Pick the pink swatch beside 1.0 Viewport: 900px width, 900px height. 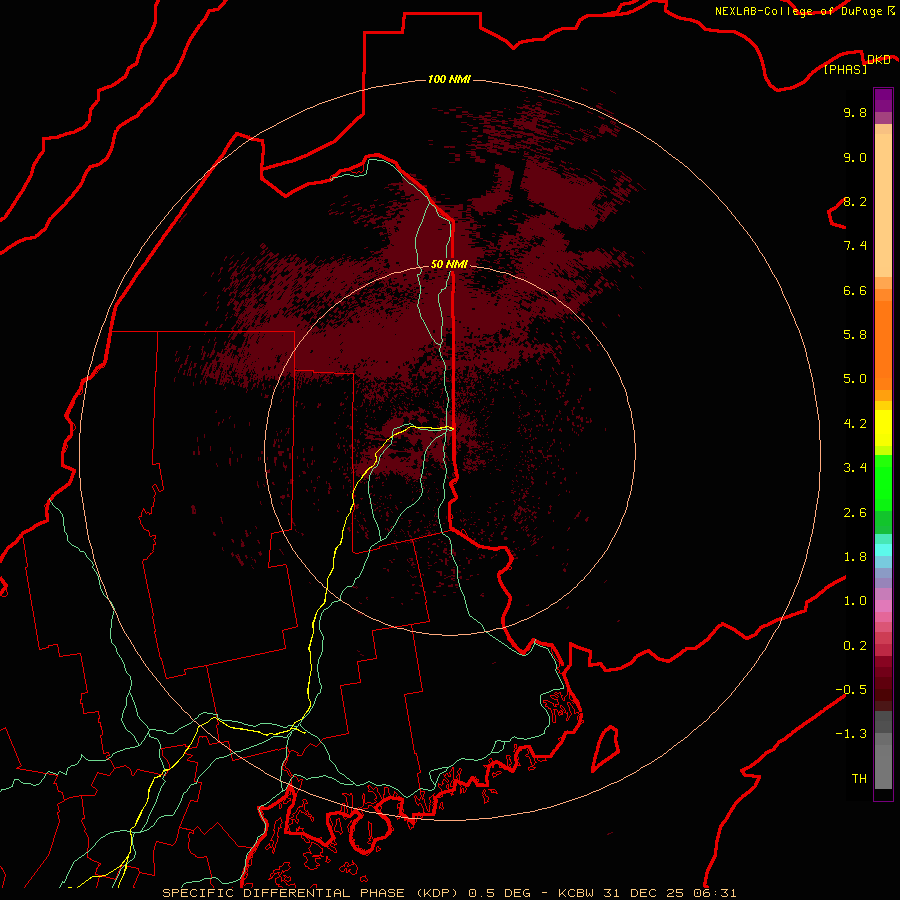pos(883,606)
